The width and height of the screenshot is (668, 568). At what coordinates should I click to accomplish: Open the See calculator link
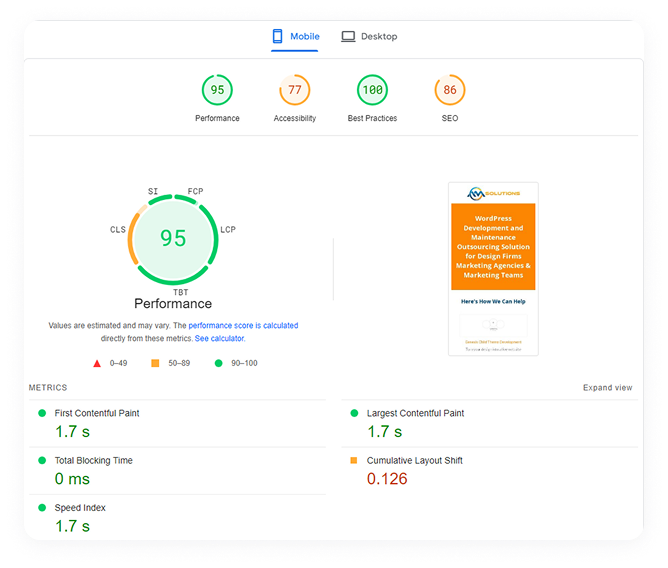click(220, 338)
